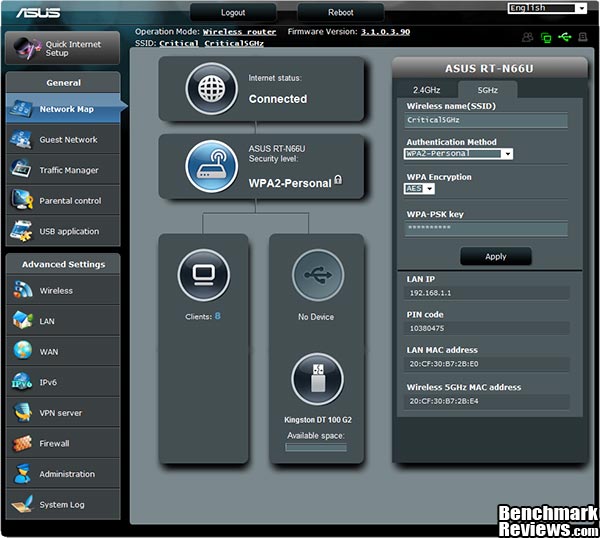This screenshot has height=538, width=600.
Task: Click the Guest Network sidebar icon
Action: click(x=21, y=139)
